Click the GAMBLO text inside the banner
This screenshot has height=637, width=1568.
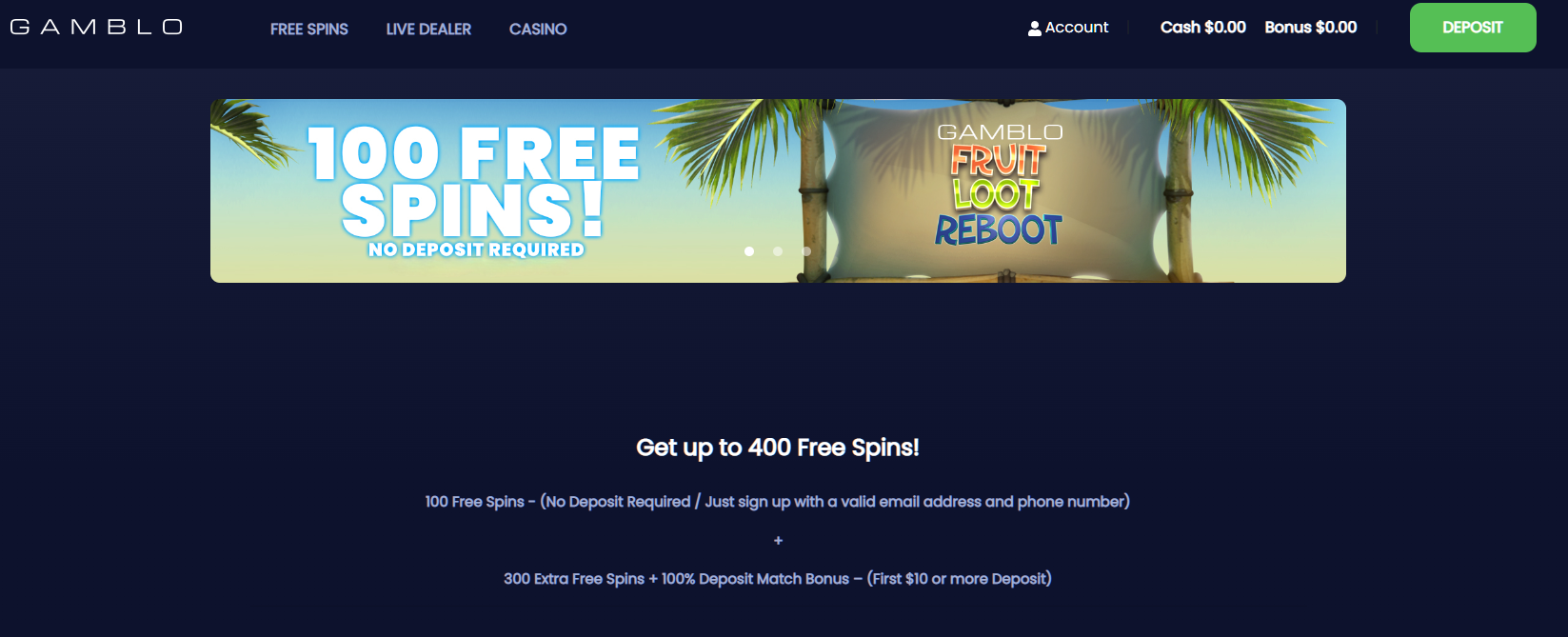[x=1000, y=132]
